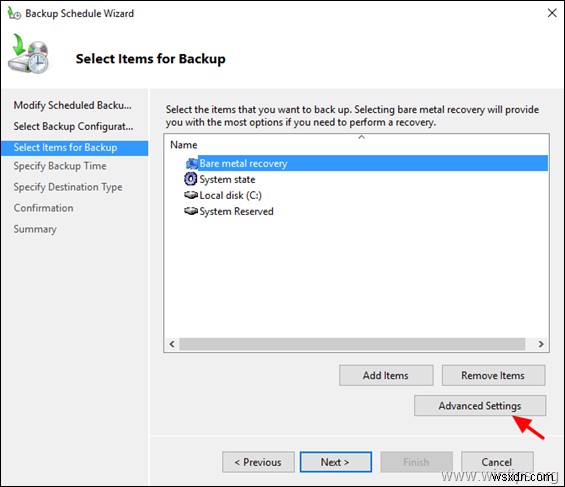Close the Backup Schedule Wizard window
Viewport: 565px width, 487px height.
point(552,13)
